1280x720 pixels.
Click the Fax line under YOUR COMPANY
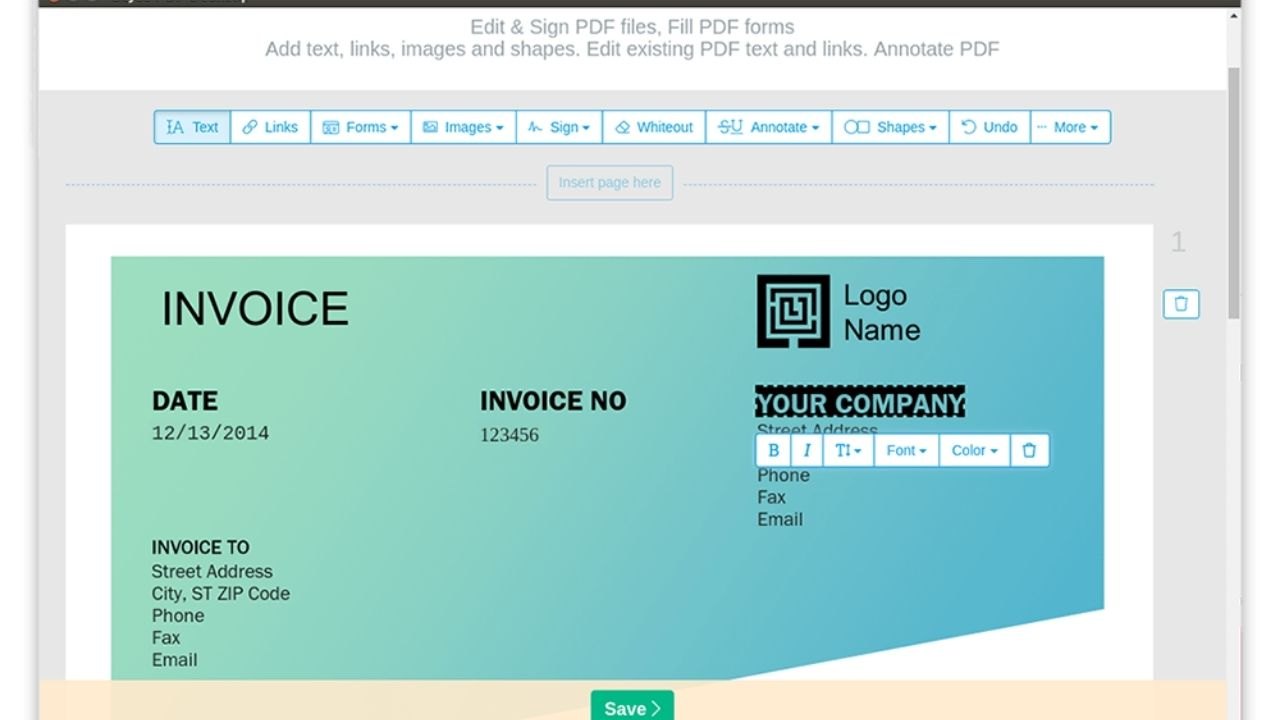pyautogui.click(x=771, y=498)
